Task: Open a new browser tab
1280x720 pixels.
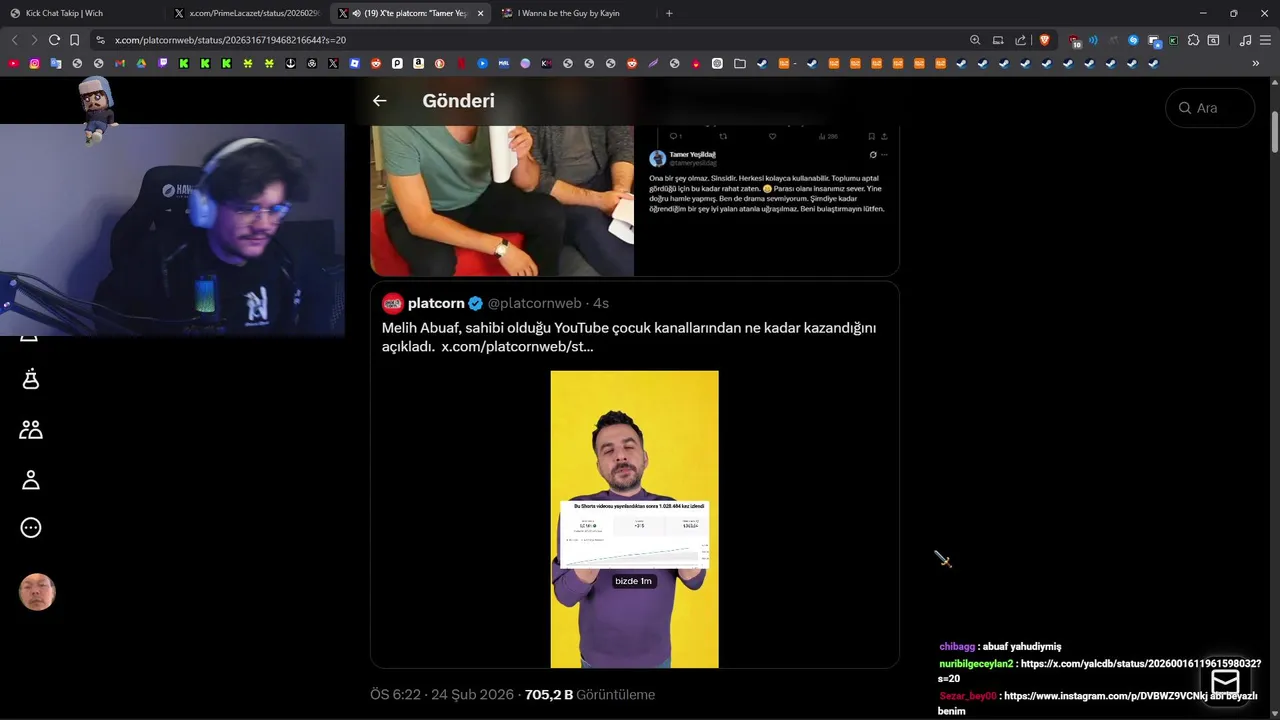Action: [669, 13]
